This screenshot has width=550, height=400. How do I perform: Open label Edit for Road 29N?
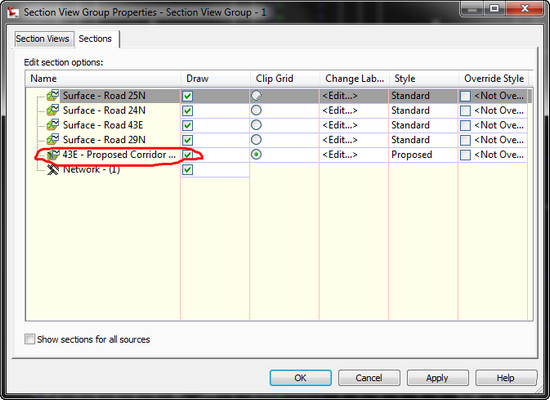[x=340, y=140]
